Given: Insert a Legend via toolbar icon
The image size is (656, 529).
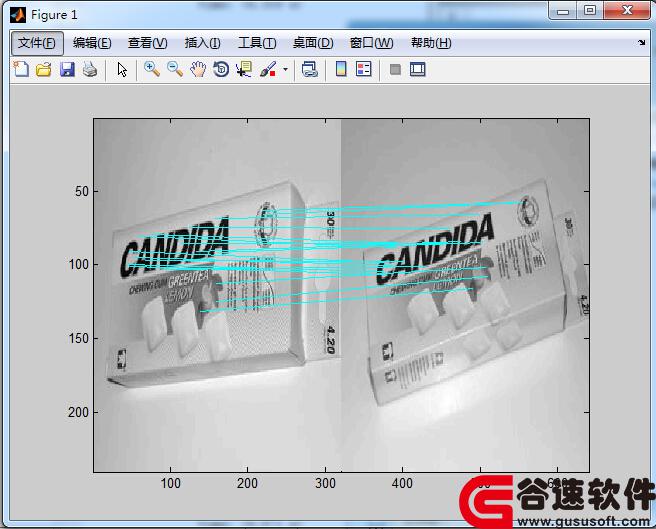Looking at the screenshot, I should click(x=364, y=69).
